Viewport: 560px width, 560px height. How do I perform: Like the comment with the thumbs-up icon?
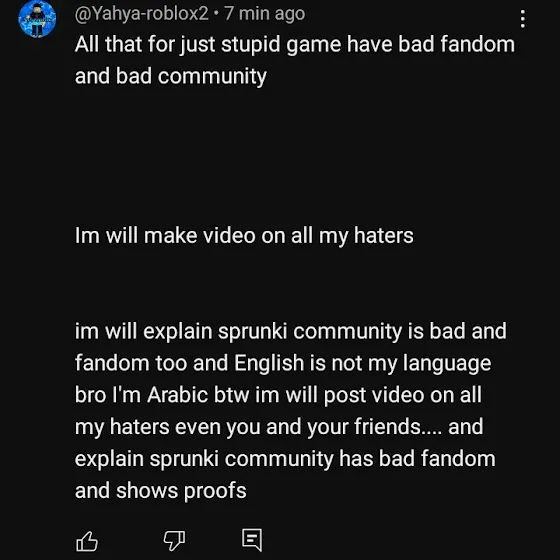pyautogui.click(x=87, y=541)
